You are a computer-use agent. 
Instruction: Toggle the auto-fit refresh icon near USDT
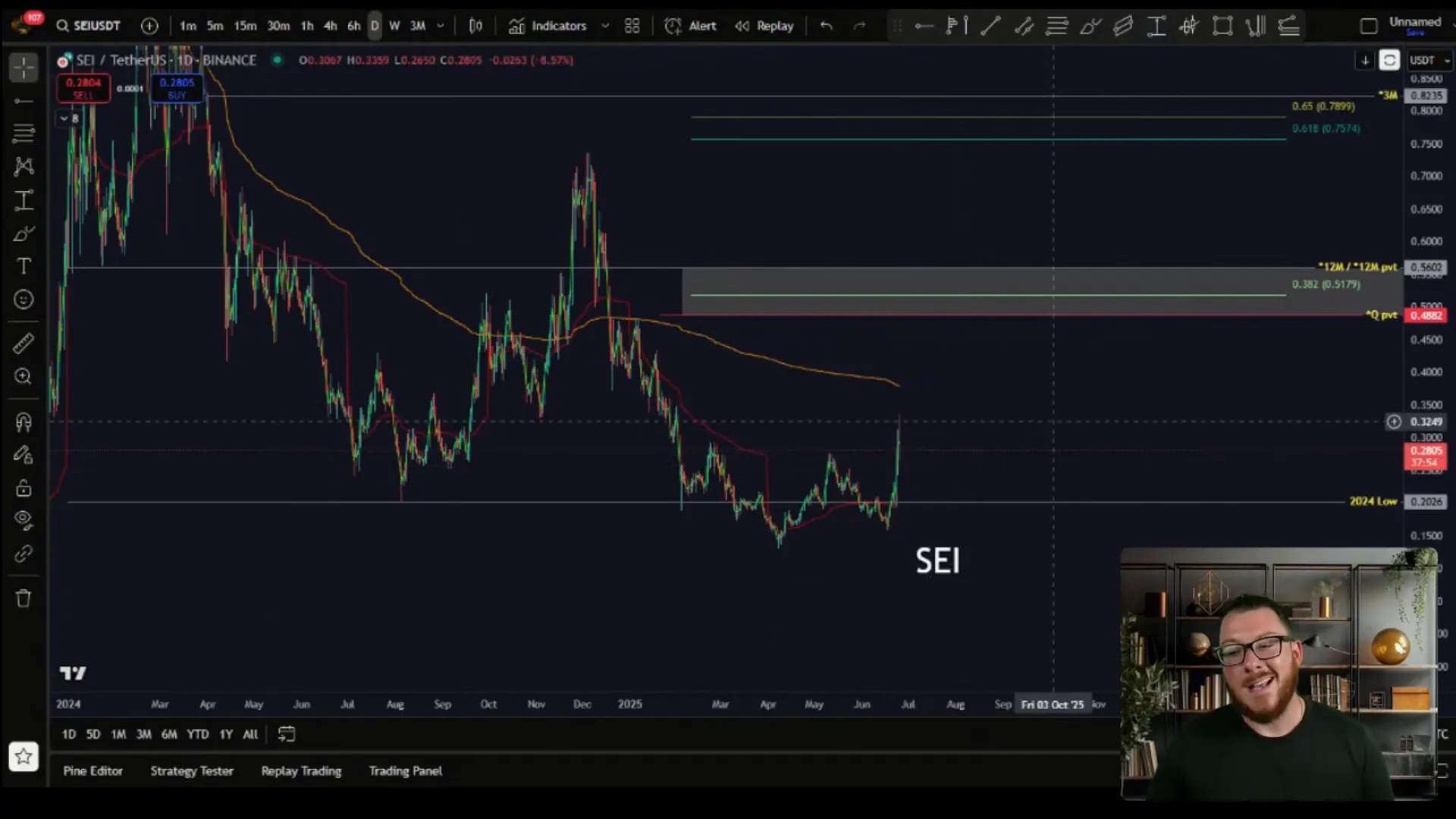1389,61
